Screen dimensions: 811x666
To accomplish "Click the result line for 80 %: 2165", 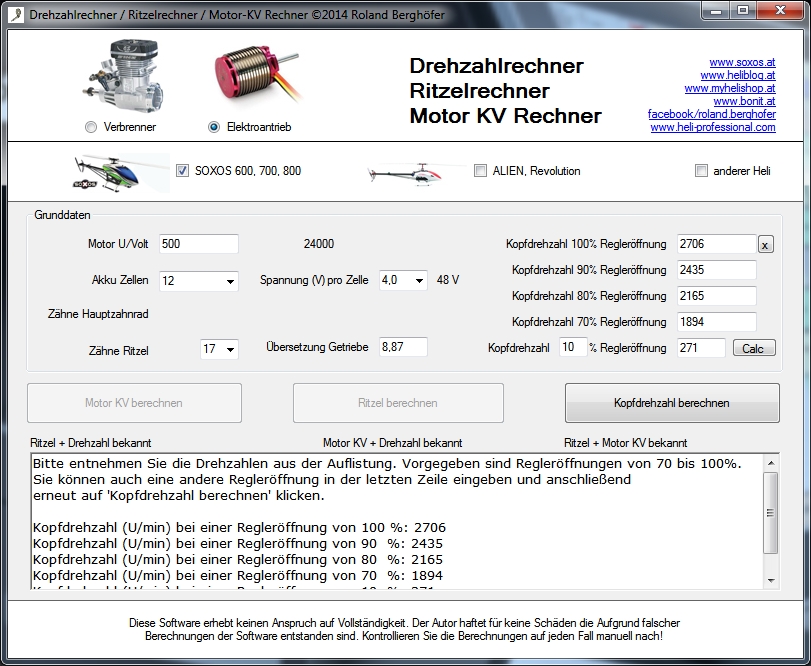I will coord(237,560).
